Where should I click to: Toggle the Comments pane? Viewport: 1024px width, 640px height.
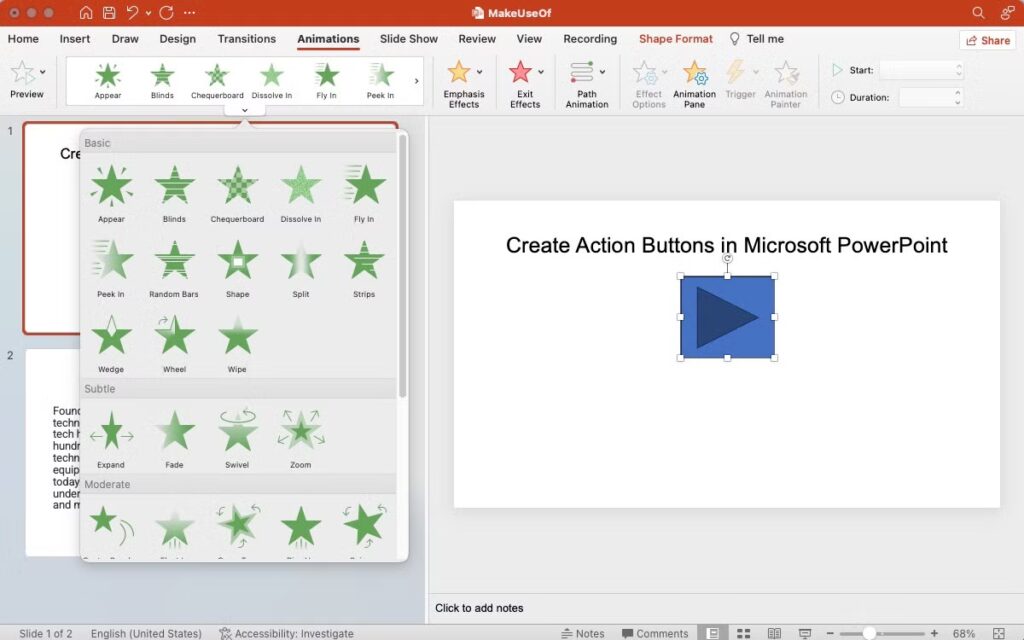pos(655,632)
